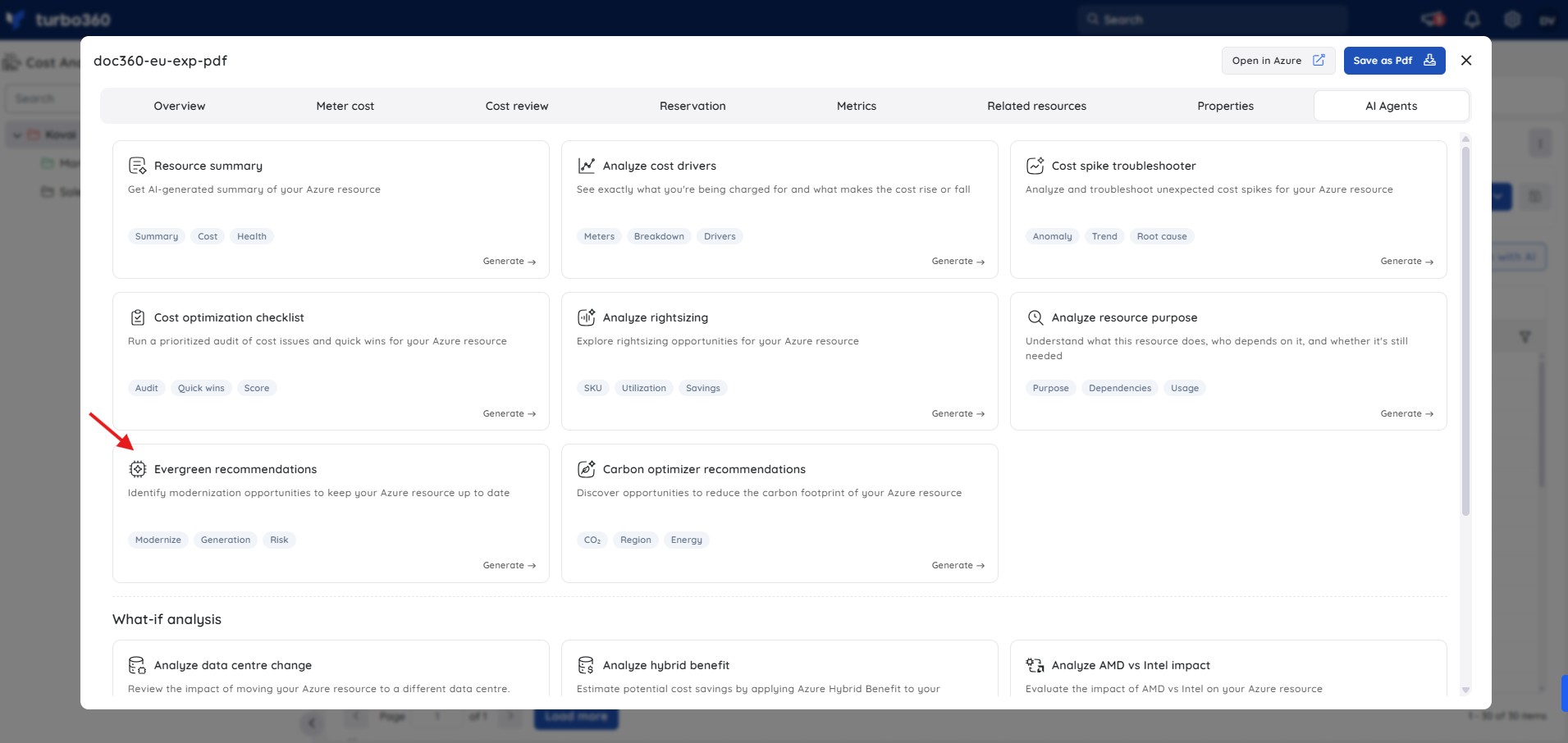The width and height of the screenshot is (1568, 743).
Task: Click the Analyze rightsizing card icon
Action: click(x=586, y=317)
